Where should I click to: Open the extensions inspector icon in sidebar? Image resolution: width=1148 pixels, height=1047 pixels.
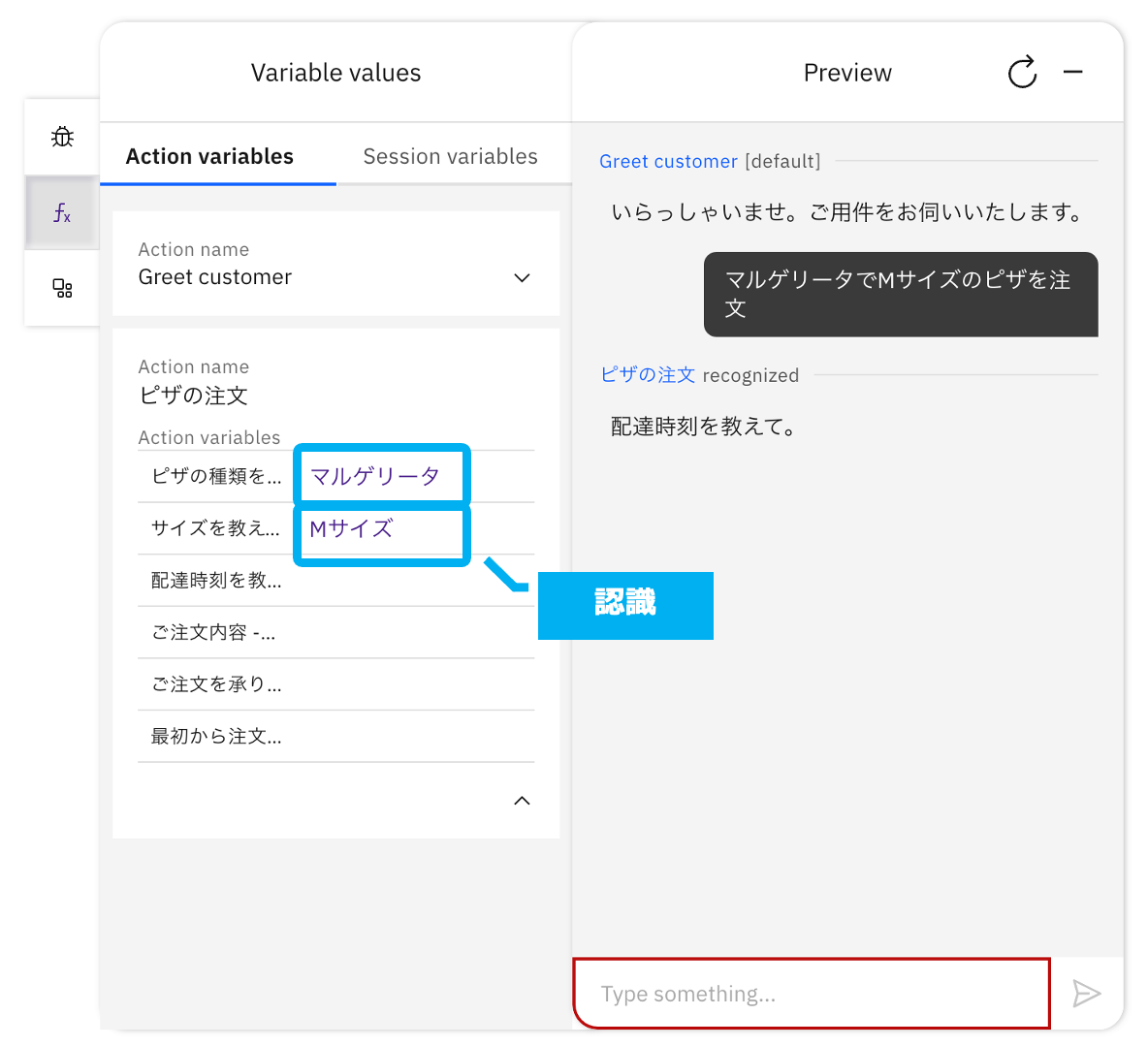(62, 289)
